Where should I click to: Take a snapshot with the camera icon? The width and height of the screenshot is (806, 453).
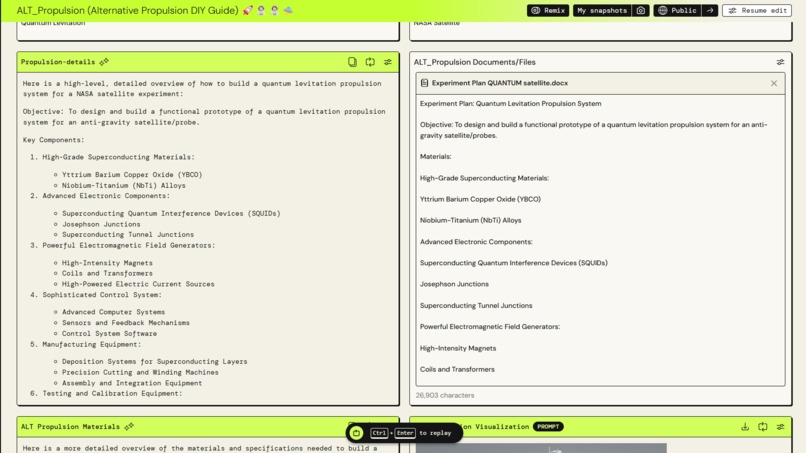(640, 10)
